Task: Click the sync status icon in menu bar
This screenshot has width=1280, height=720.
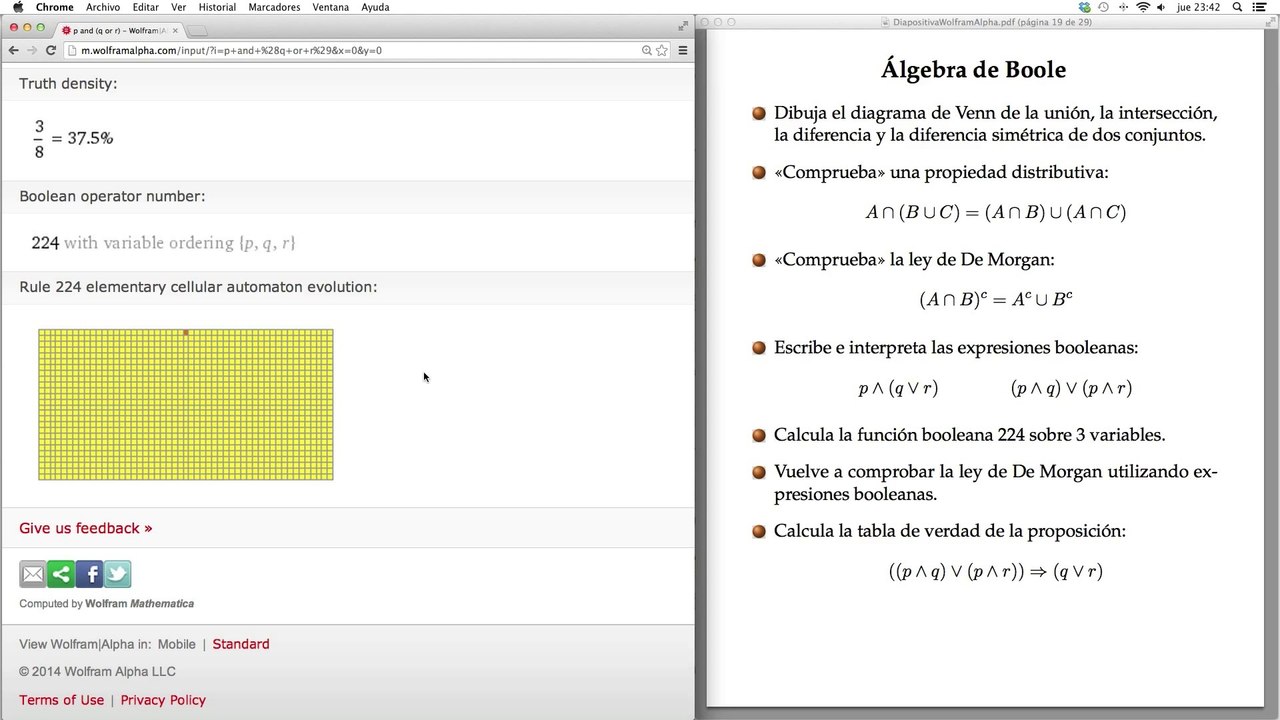Action: 1085,7
